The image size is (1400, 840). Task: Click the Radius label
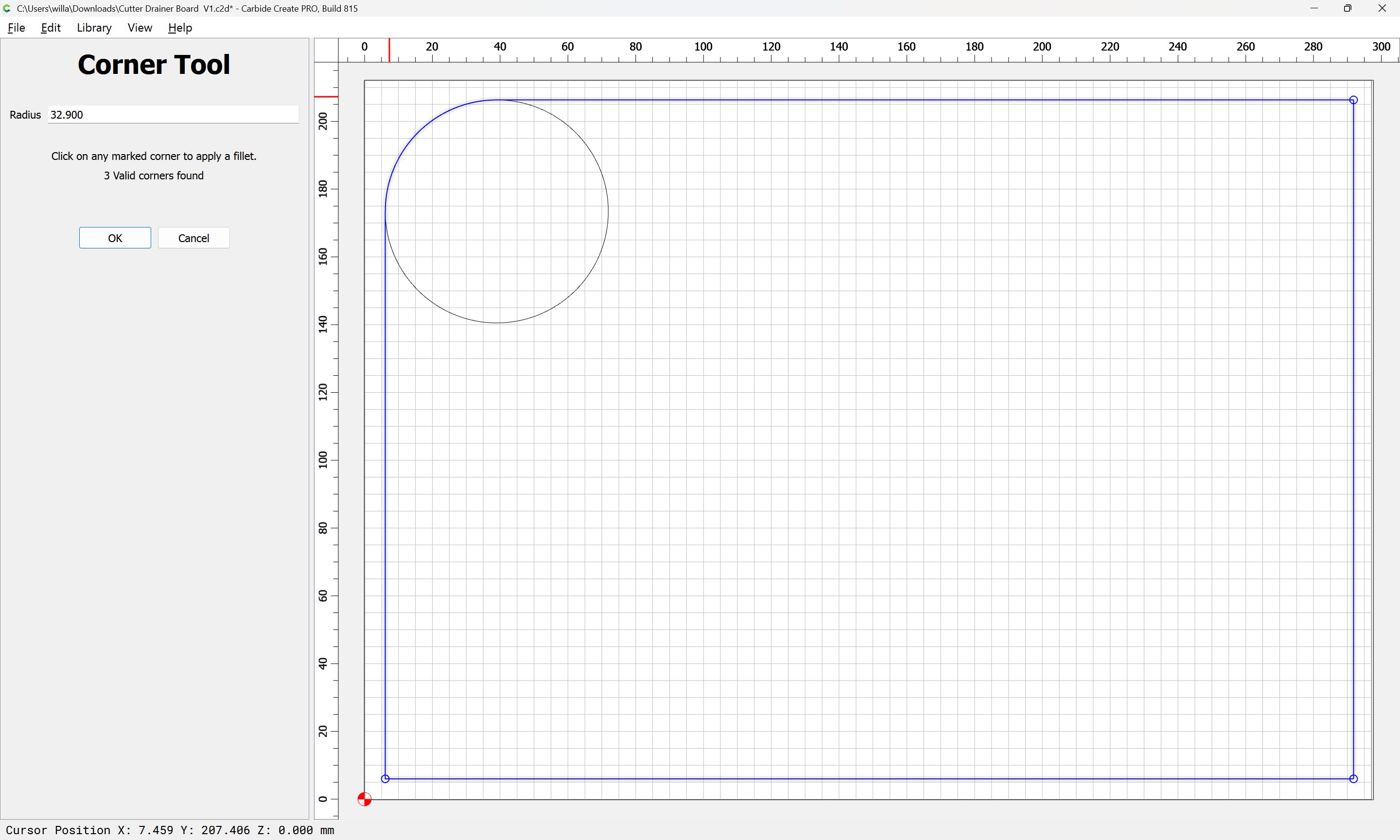pyautogui.click(x=25, y=115)
